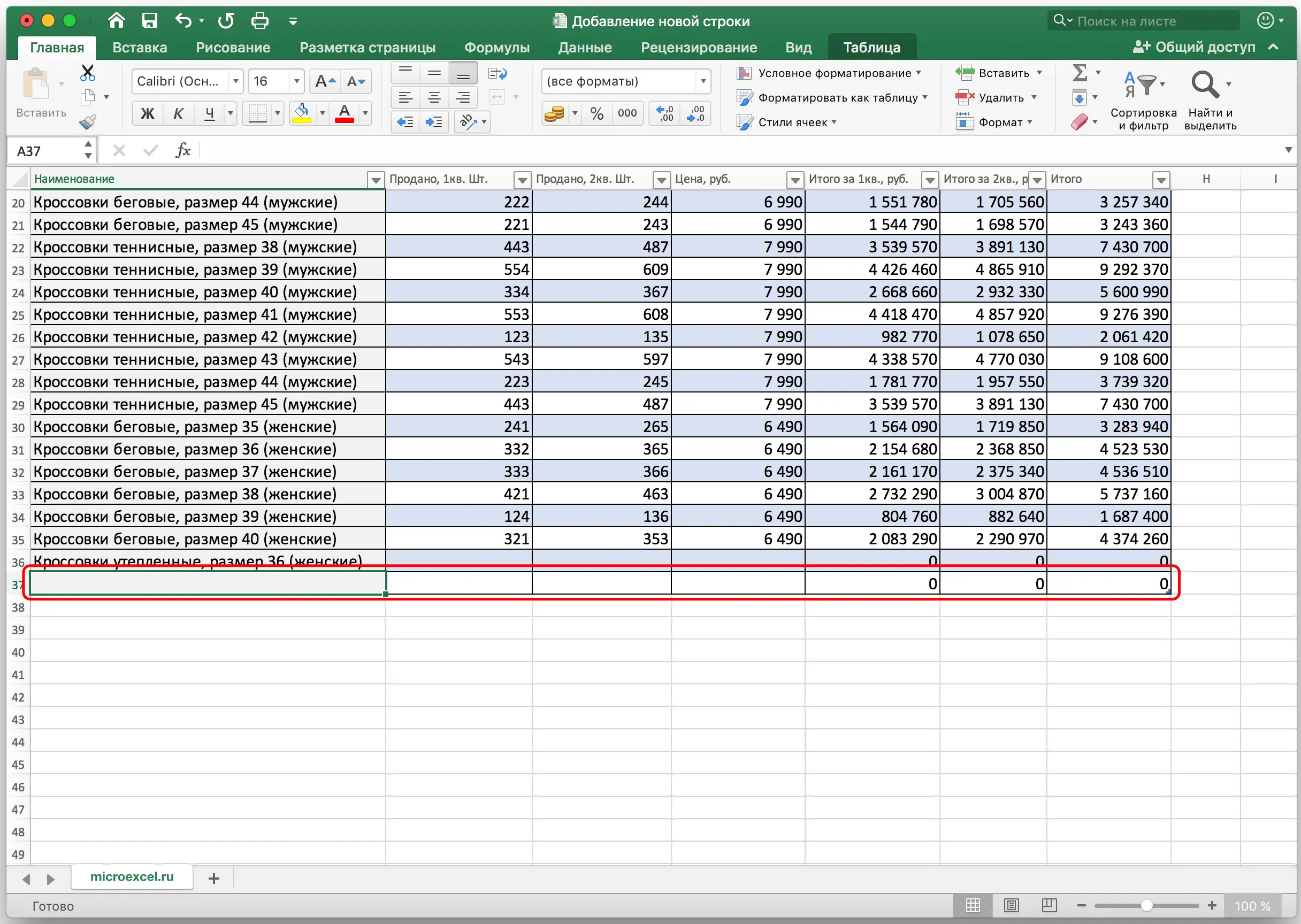Open Стили ячеек
Image resolution: width=1301 pixels, height=924 pixels.
point(786,122)
